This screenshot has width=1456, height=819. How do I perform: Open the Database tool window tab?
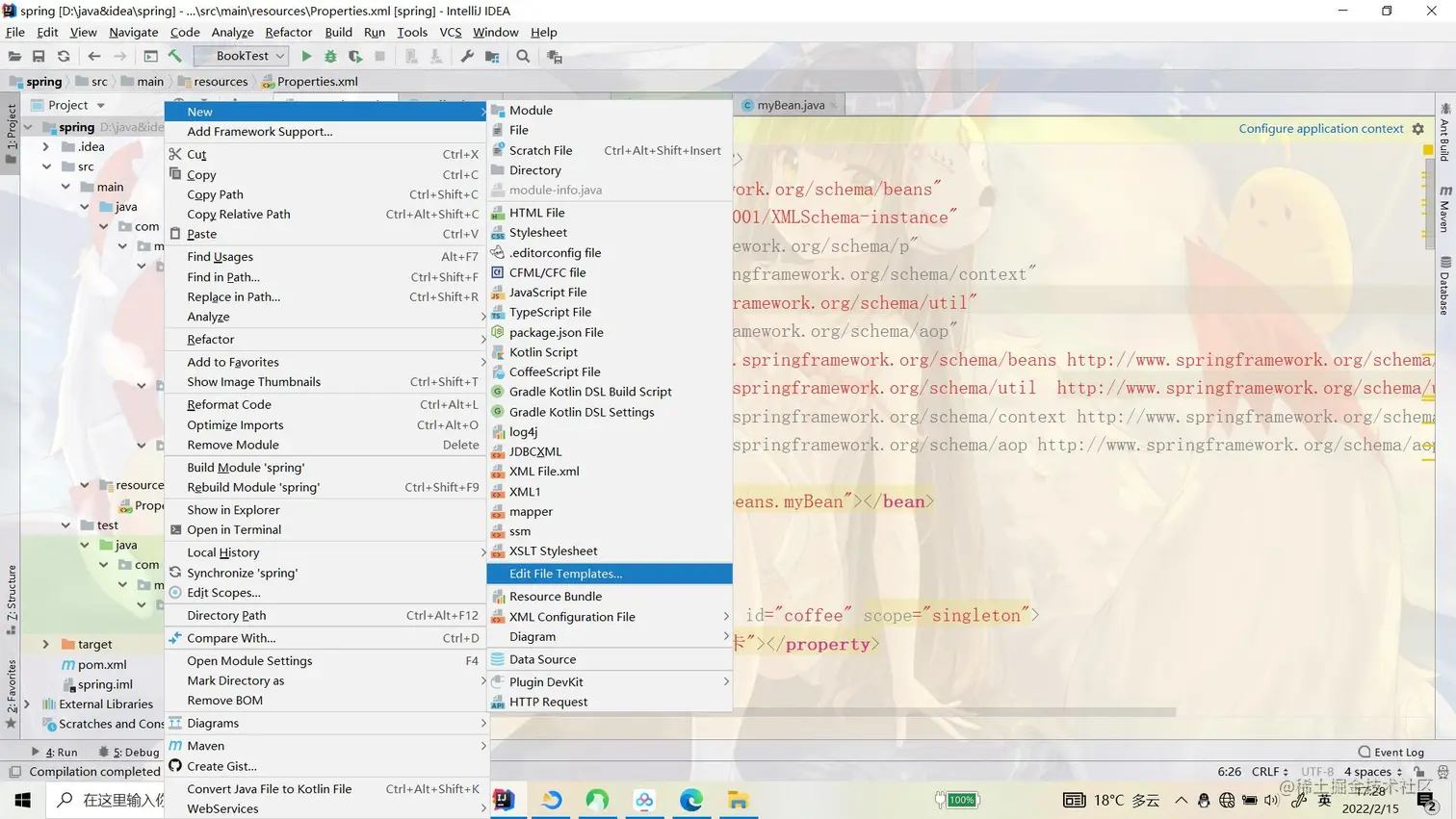(1444, 285)
